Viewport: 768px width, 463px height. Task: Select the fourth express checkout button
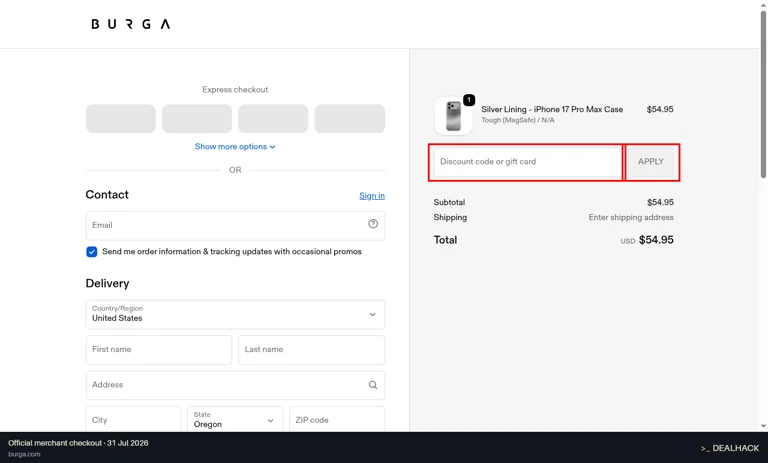(x=350, y=119)
